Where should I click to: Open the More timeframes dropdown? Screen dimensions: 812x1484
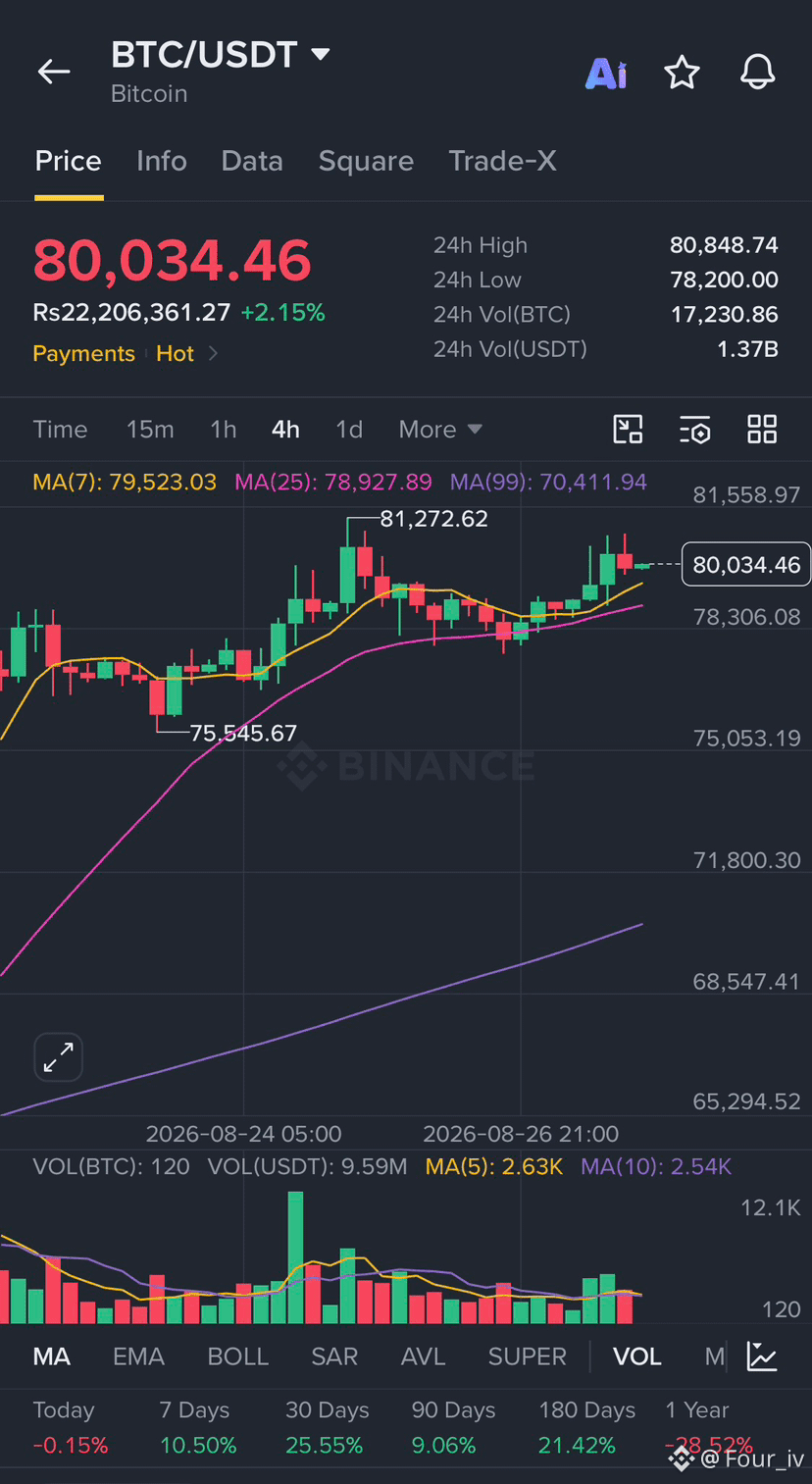point(440,430)
